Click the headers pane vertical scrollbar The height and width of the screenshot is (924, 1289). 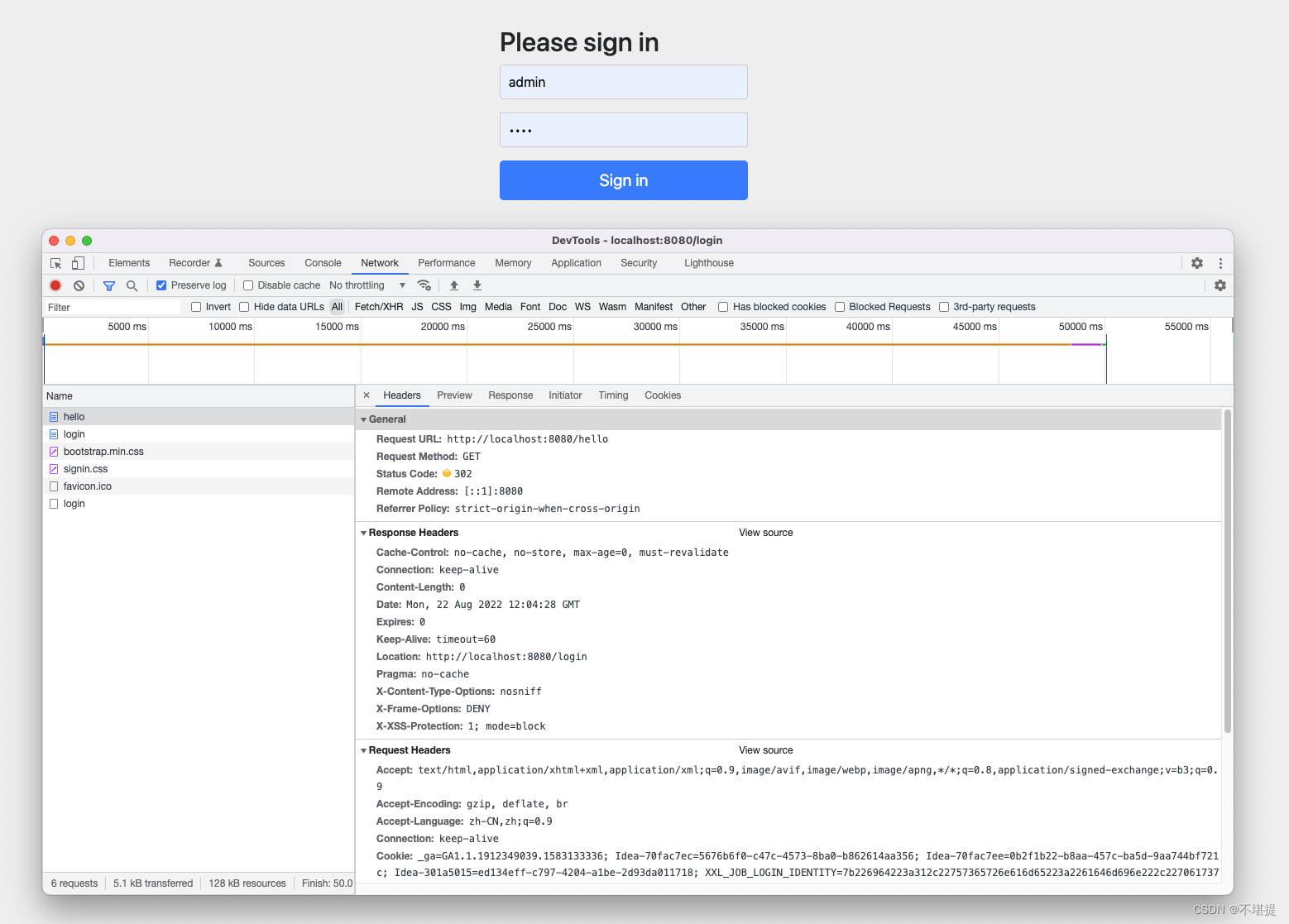tap(1228, 571)
